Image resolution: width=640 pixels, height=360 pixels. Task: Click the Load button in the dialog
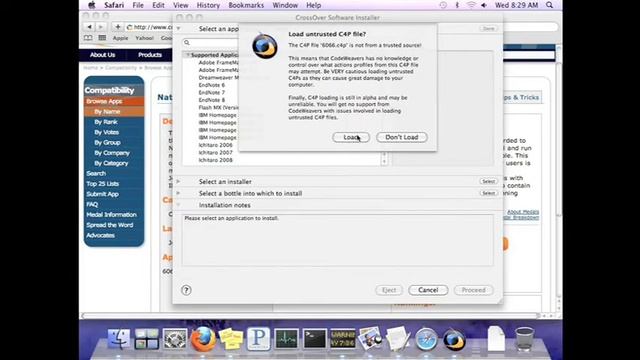pos(351,137)
